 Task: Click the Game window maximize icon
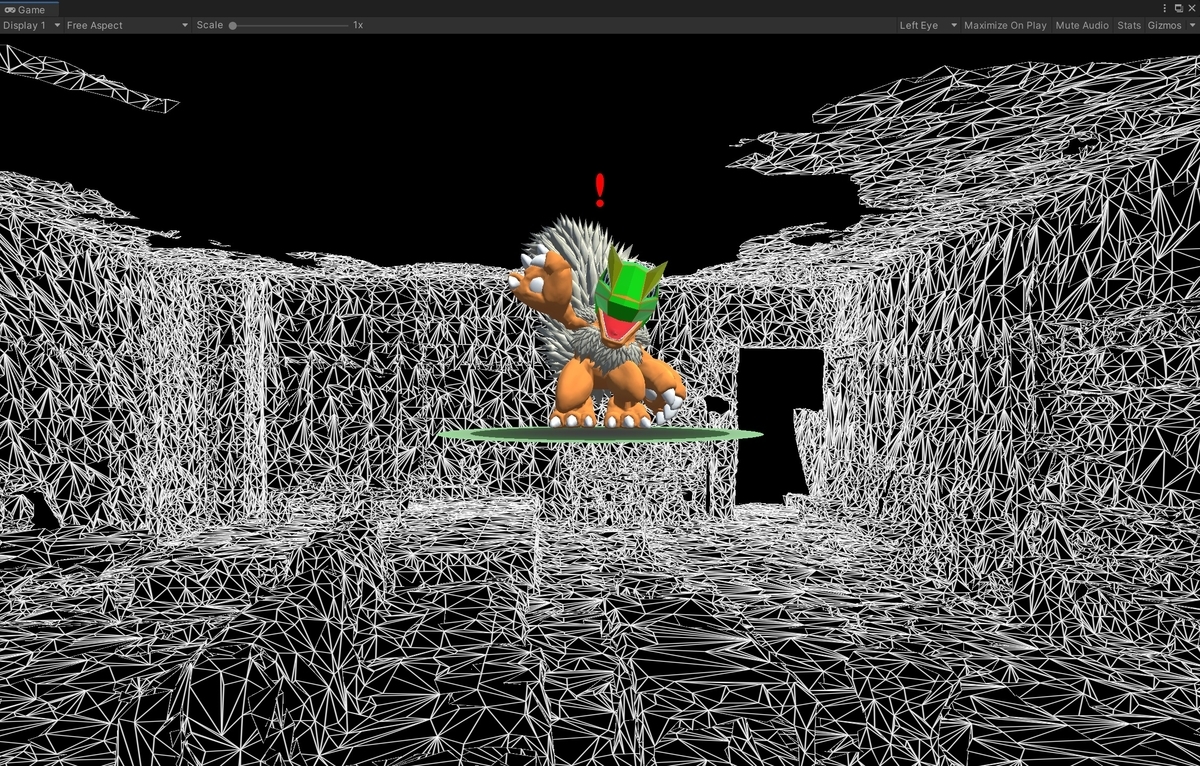[1179, 8]
